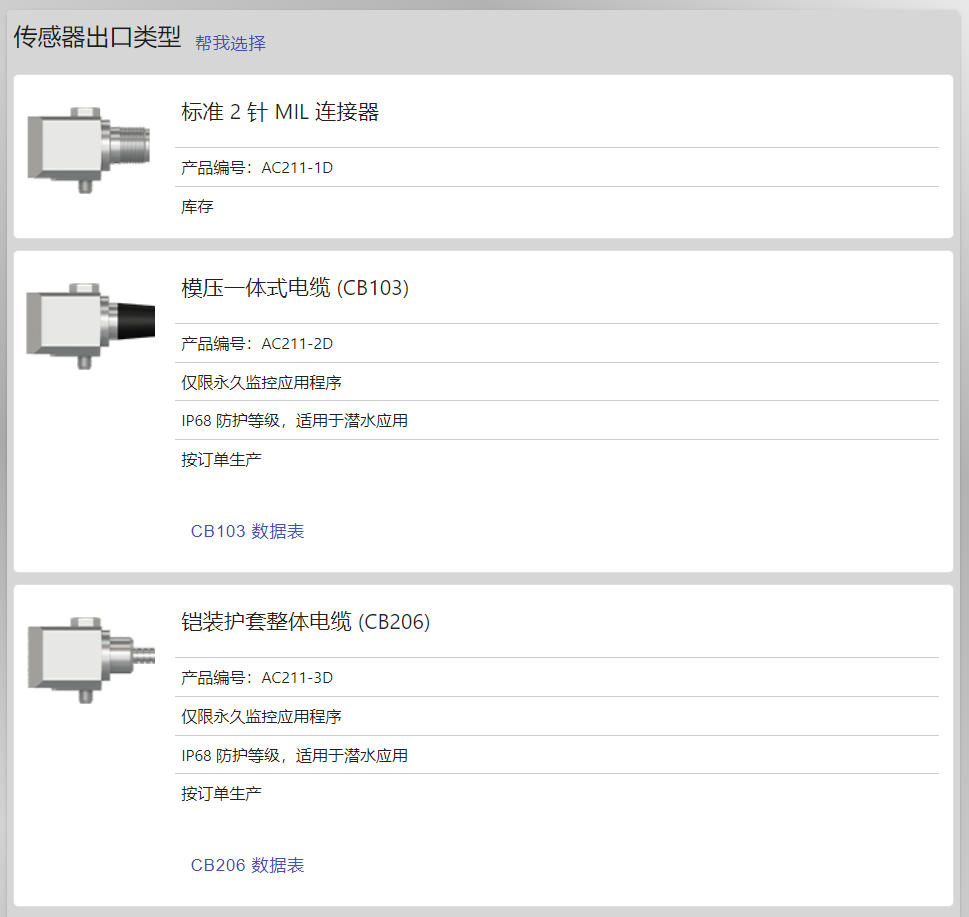
Task: Select the 铠装护套整体电缆 CB206 sensor image
Action: pos(91,659)
